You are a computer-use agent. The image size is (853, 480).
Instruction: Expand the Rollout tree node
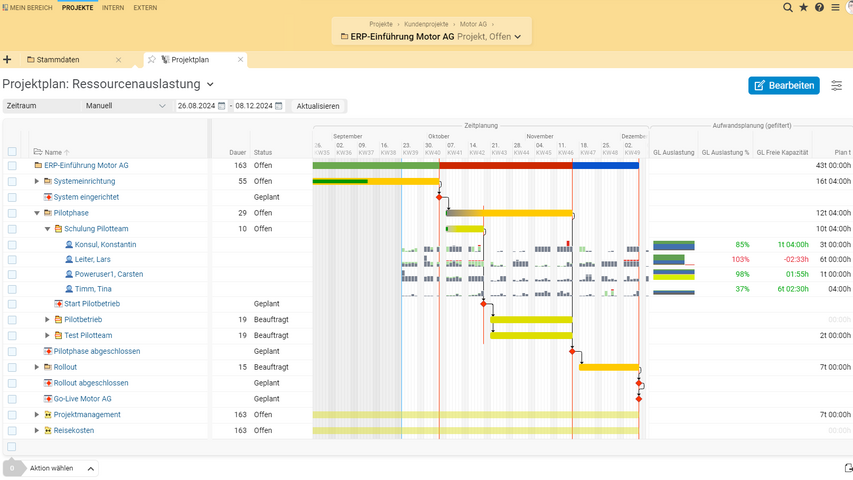pyautogui.click(x=37, y=367)
